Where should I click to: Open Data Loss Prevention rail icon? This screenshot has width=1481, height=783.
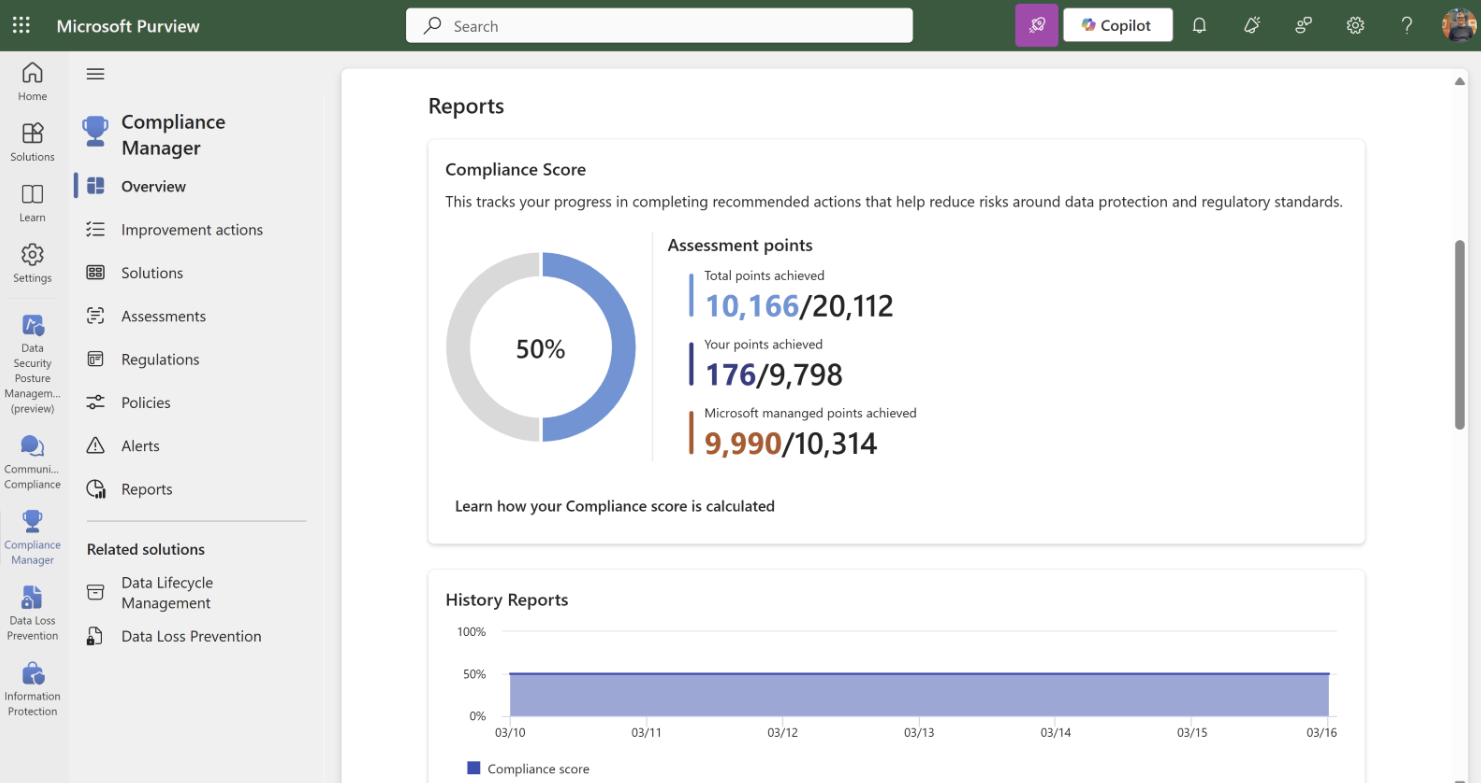32,597
